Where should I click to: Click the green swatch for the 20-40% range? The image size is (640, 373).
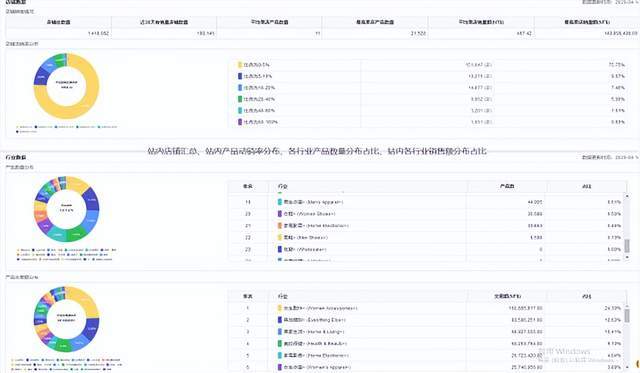click(x=240, y=99)
